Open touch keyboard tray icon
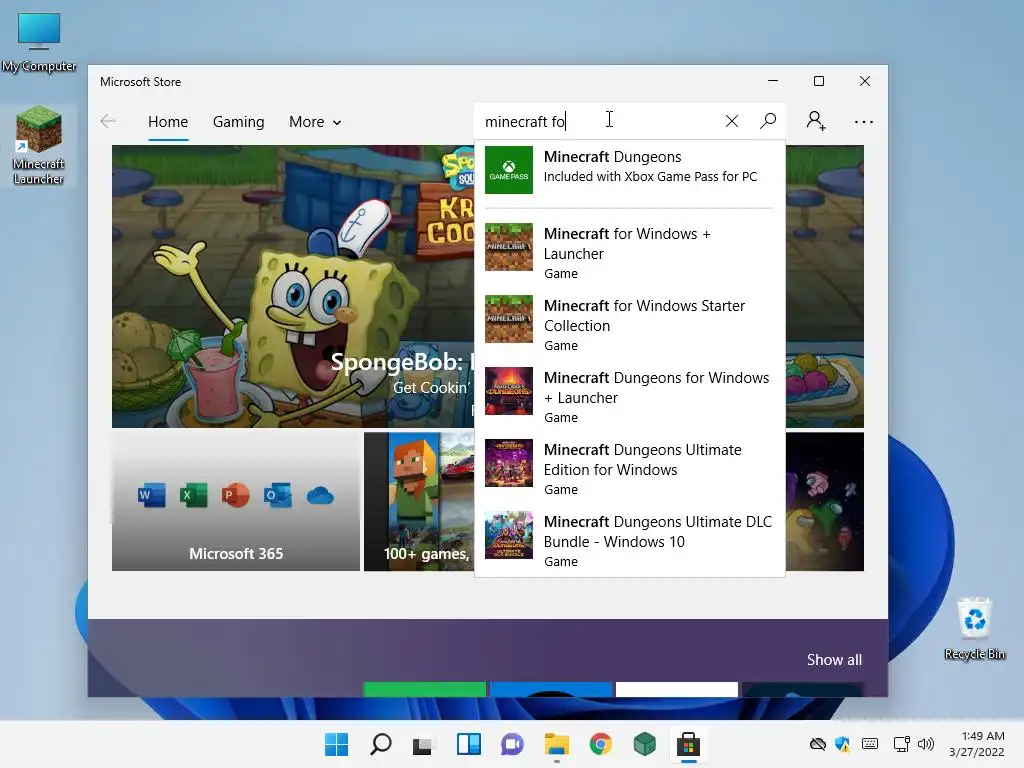This screenshot has width=1024, height=768. [x=869, y=744]
